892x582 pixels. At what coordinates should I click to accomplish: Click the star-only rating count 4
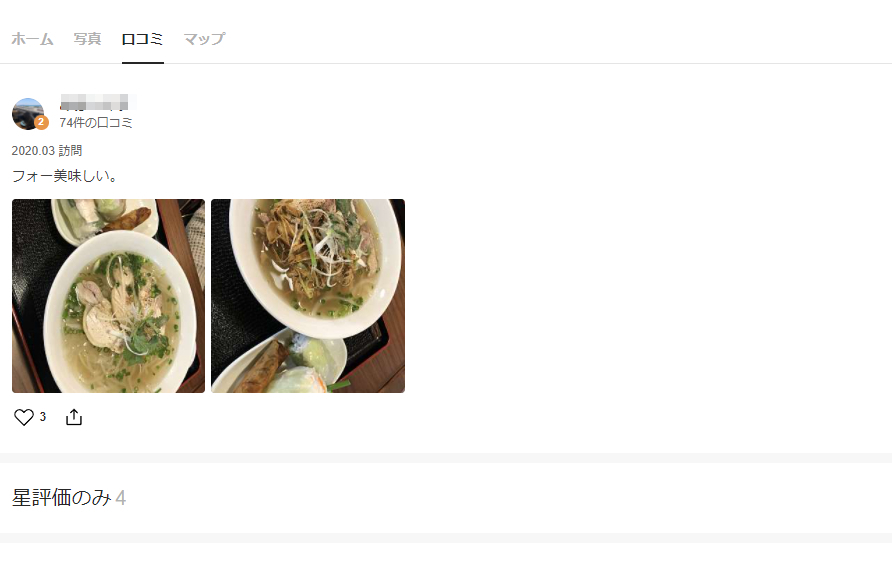[x=121, y=498]
